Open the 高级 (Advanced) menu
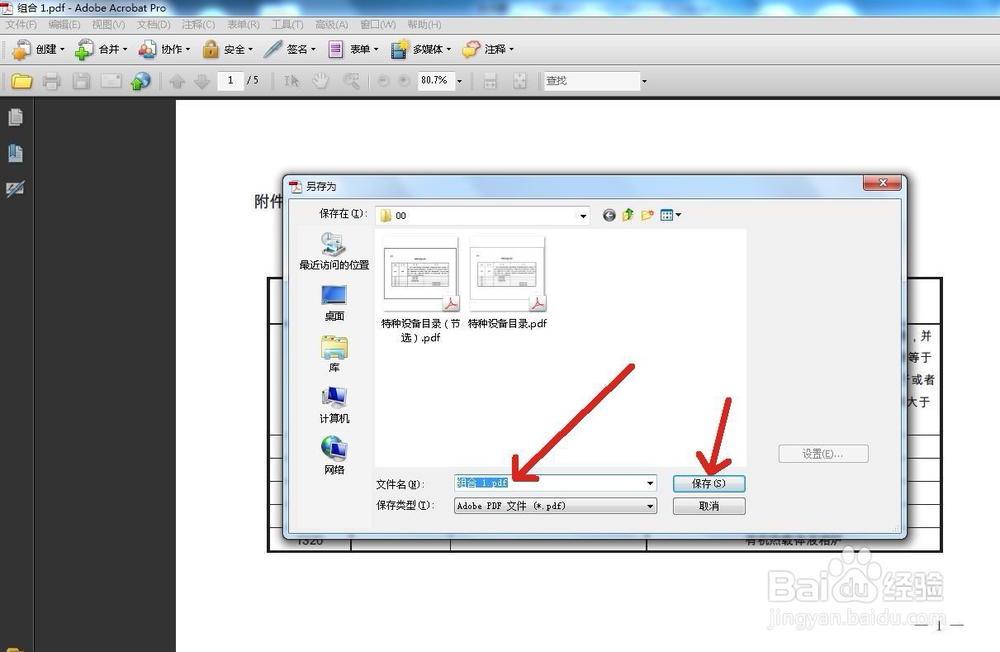The image size is (1000, 652). [331, 24]
